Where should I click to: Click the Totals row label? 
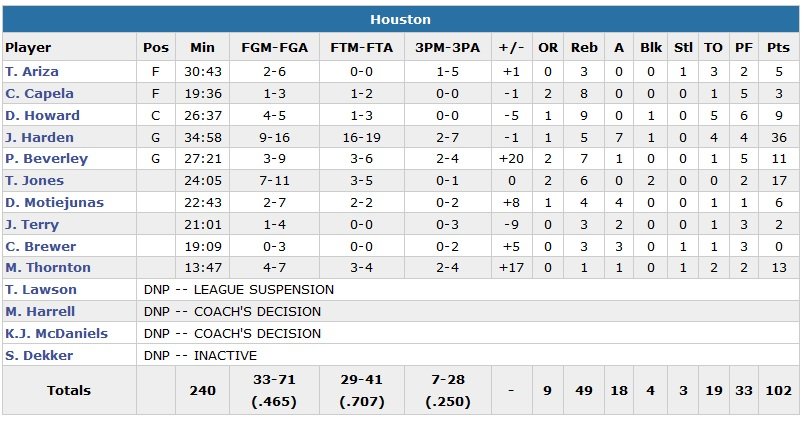69,390
